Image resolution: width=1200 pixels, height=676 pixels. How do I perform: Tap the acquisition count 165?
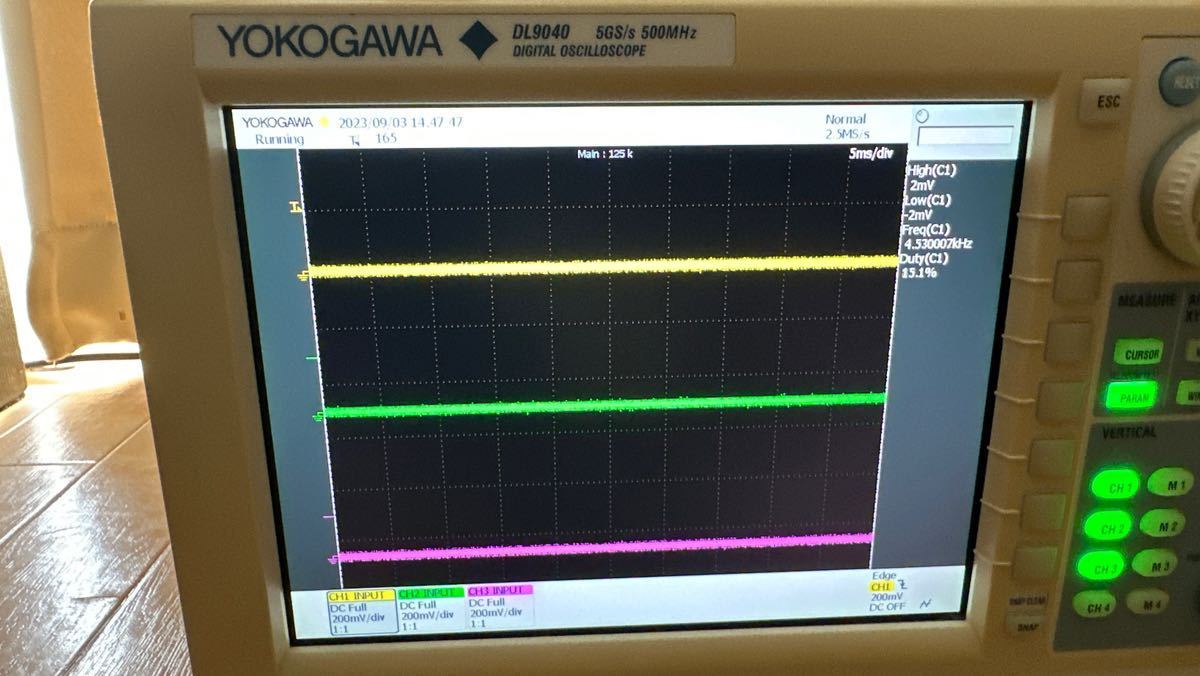[385, 138]
